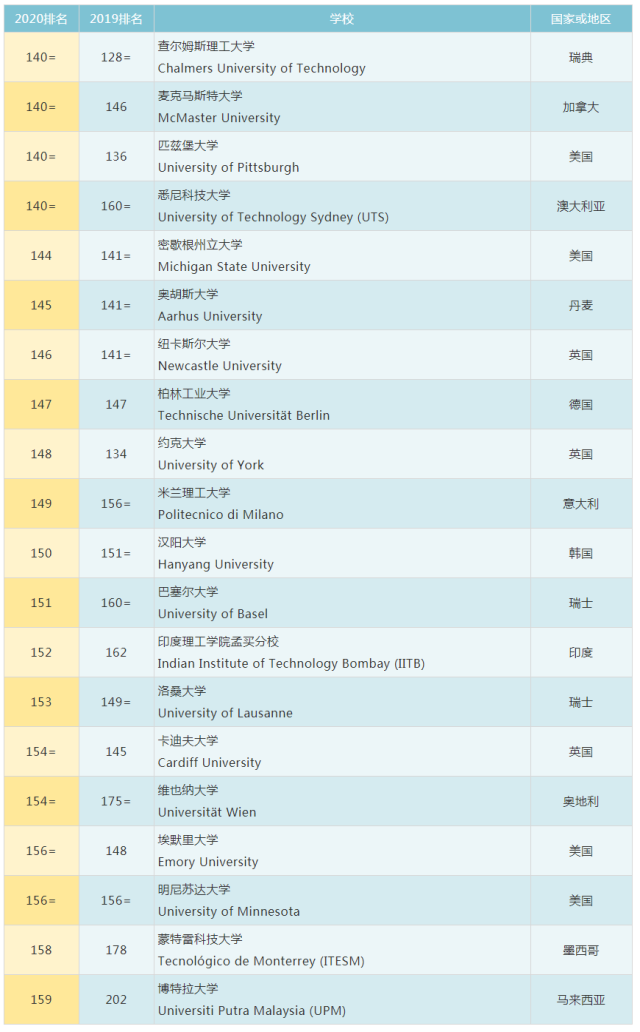Click country 瑞典 in Chalmers row
Screen dimensions: 640x1032
581,58
